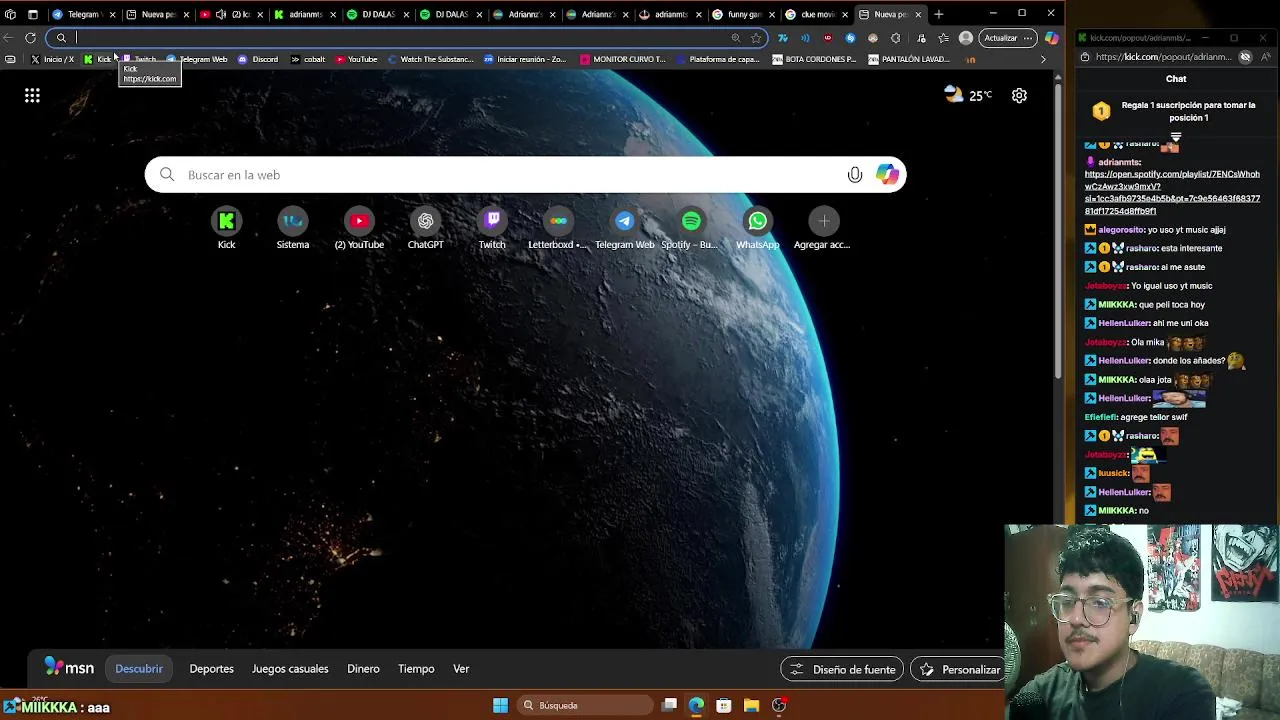Open the Spotify quick link tile
1280x720 pixels.
click(691, 228)
